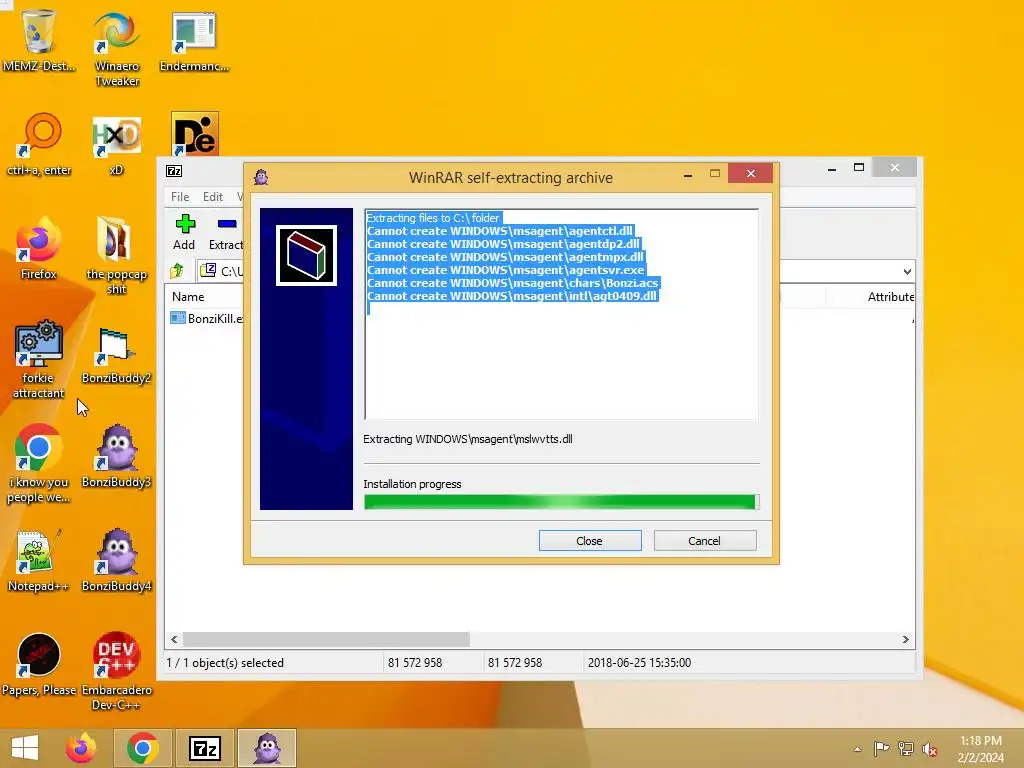Click the 7-Zip window title icon
The image size is (1024, 768).
(174, 171)
